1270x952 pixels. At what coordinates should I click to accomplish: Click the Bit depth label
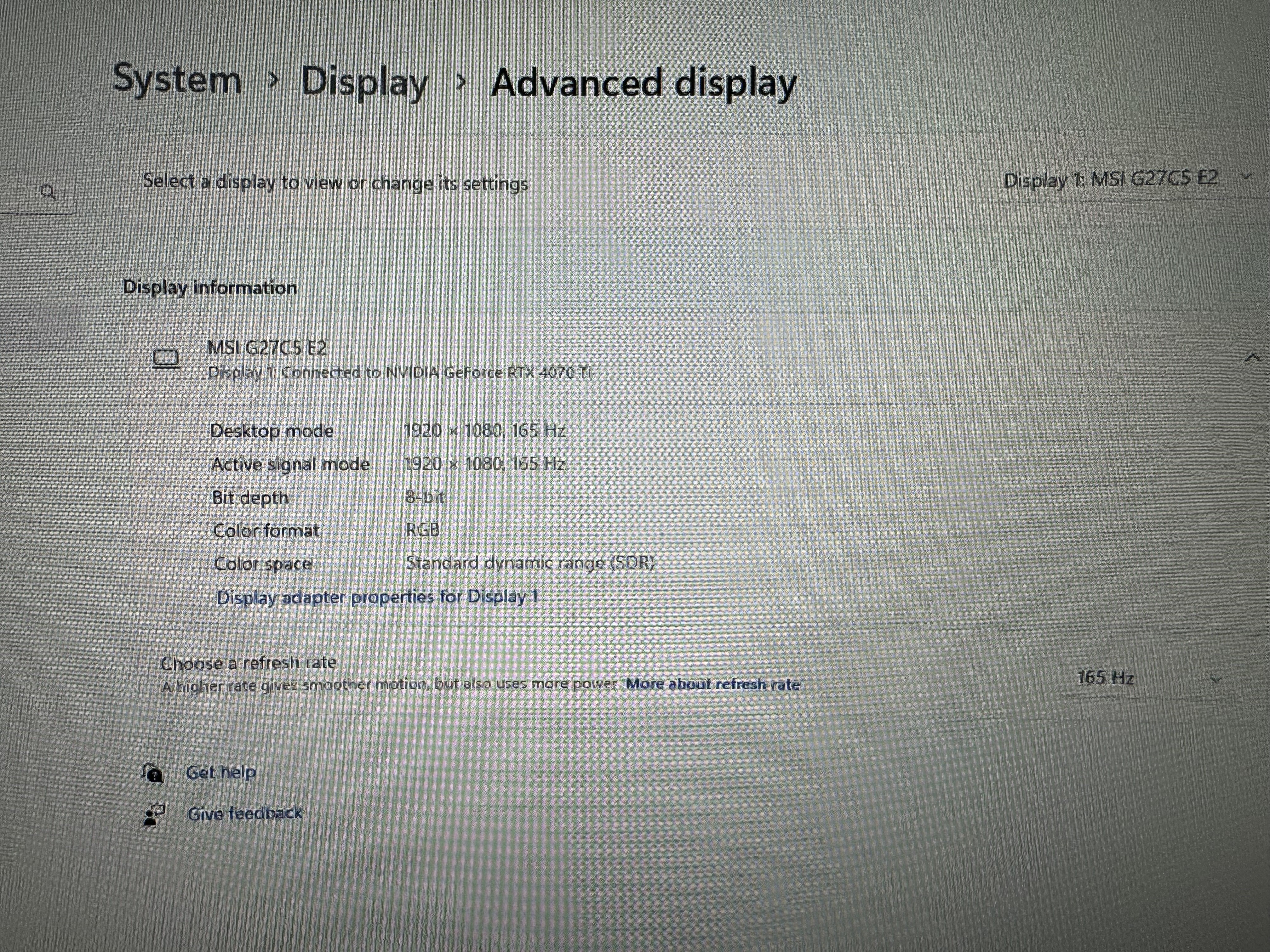[250, 497]
